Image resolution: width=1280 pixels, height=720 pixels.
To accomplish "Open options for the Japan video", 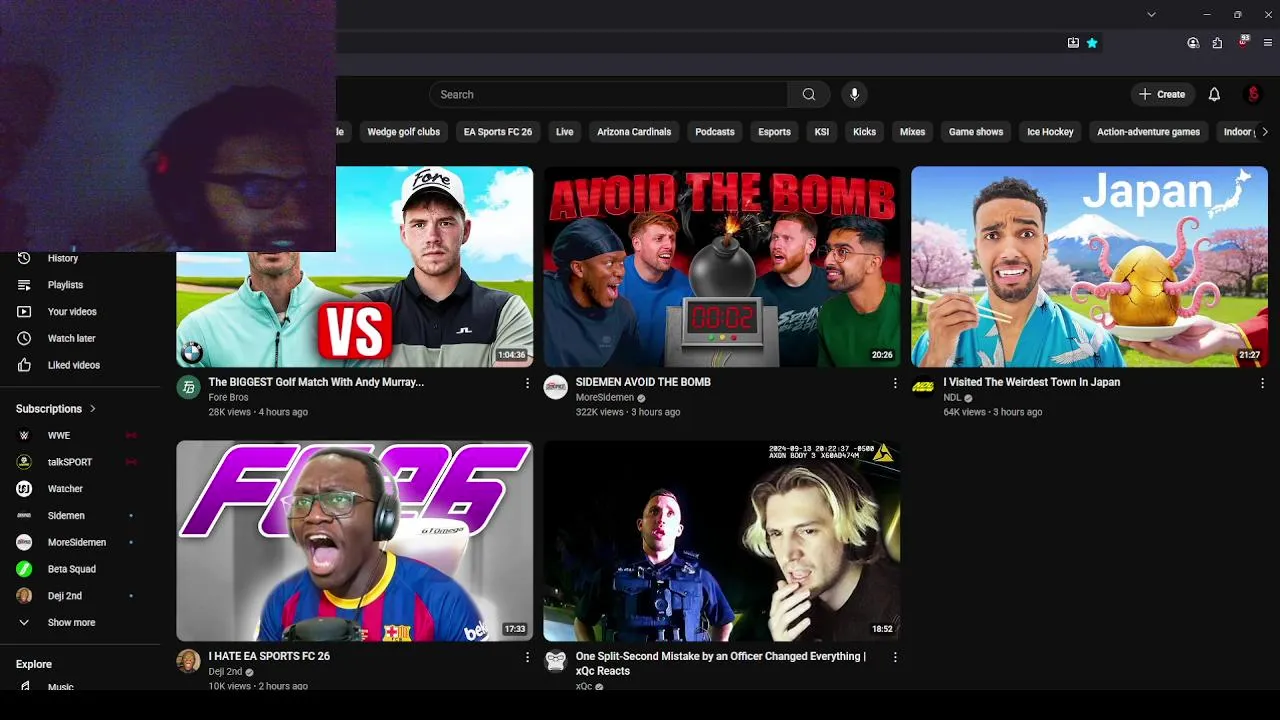I will click(x=1262, y=383).
